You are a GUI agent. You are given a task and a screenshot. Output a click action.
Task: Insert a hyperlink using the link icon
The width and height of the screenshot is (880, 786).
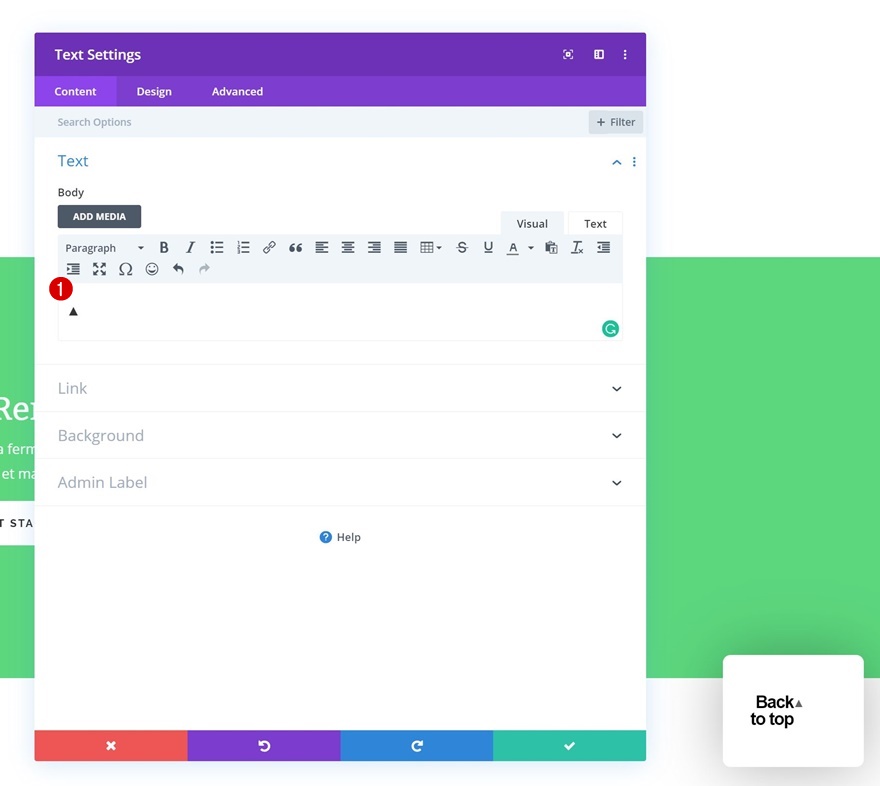pos(269,247)
